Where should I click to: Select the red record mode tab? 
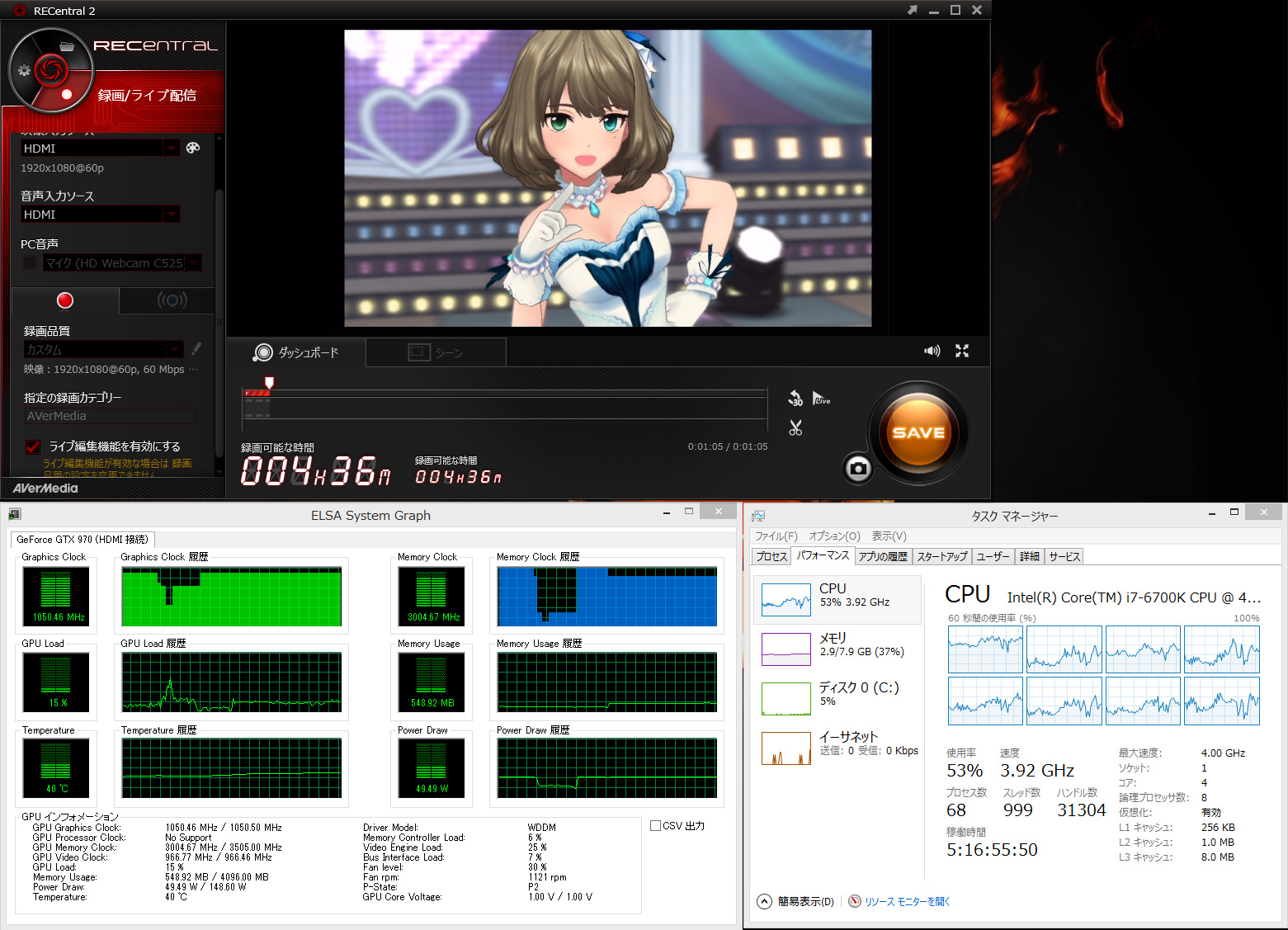coord(65,300)
